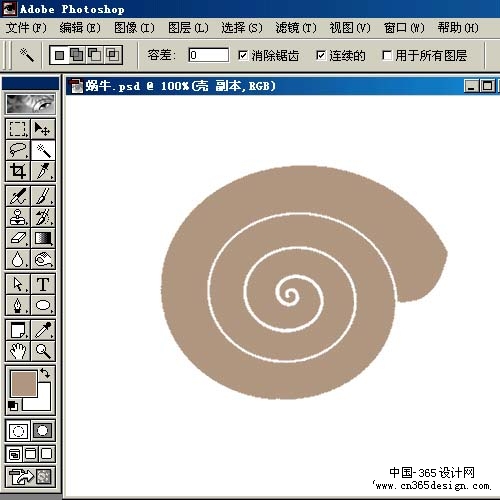The image size is (500, 500).
Task: Open the 滤镜(T) menu
Action: pos(296,28)
